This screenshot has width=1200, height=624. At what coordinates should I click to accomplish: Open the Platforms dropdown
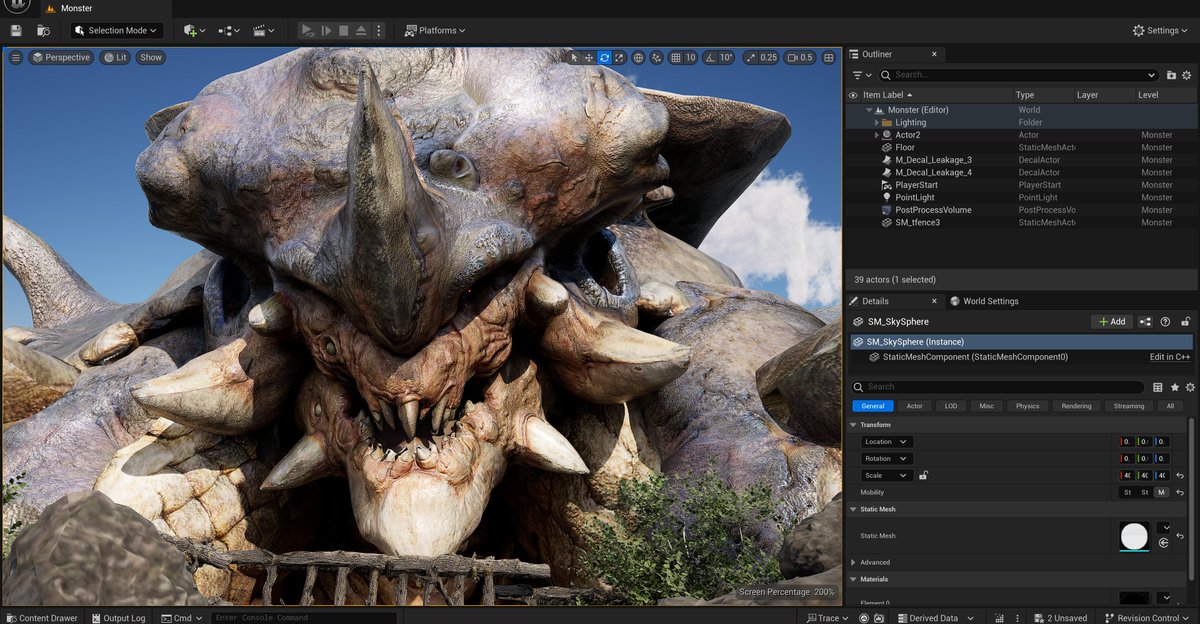tap(436, 31)
